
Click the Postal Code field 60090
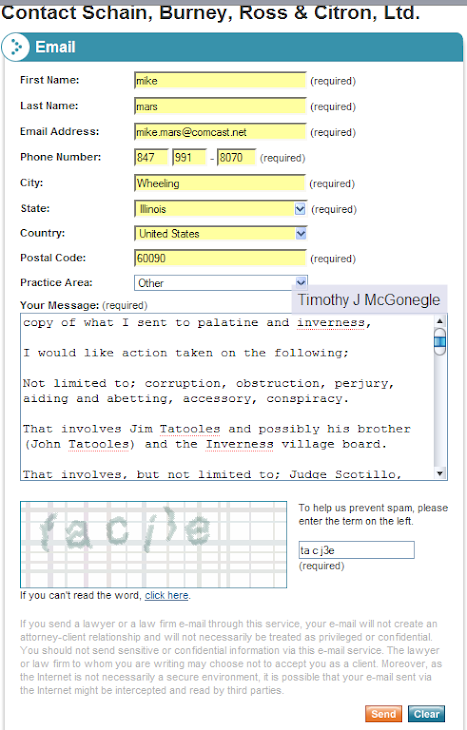click(220, 258)
